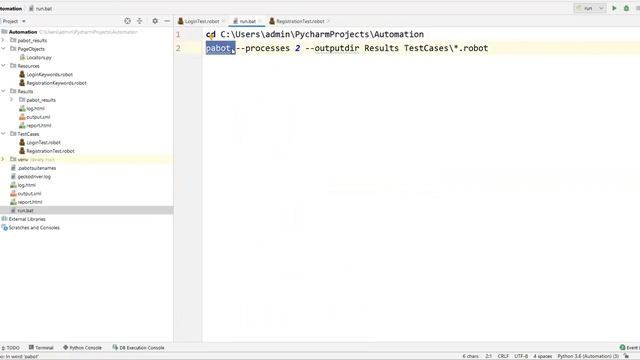
Task: Collapse the Results folder
Action: click(3, 91)
